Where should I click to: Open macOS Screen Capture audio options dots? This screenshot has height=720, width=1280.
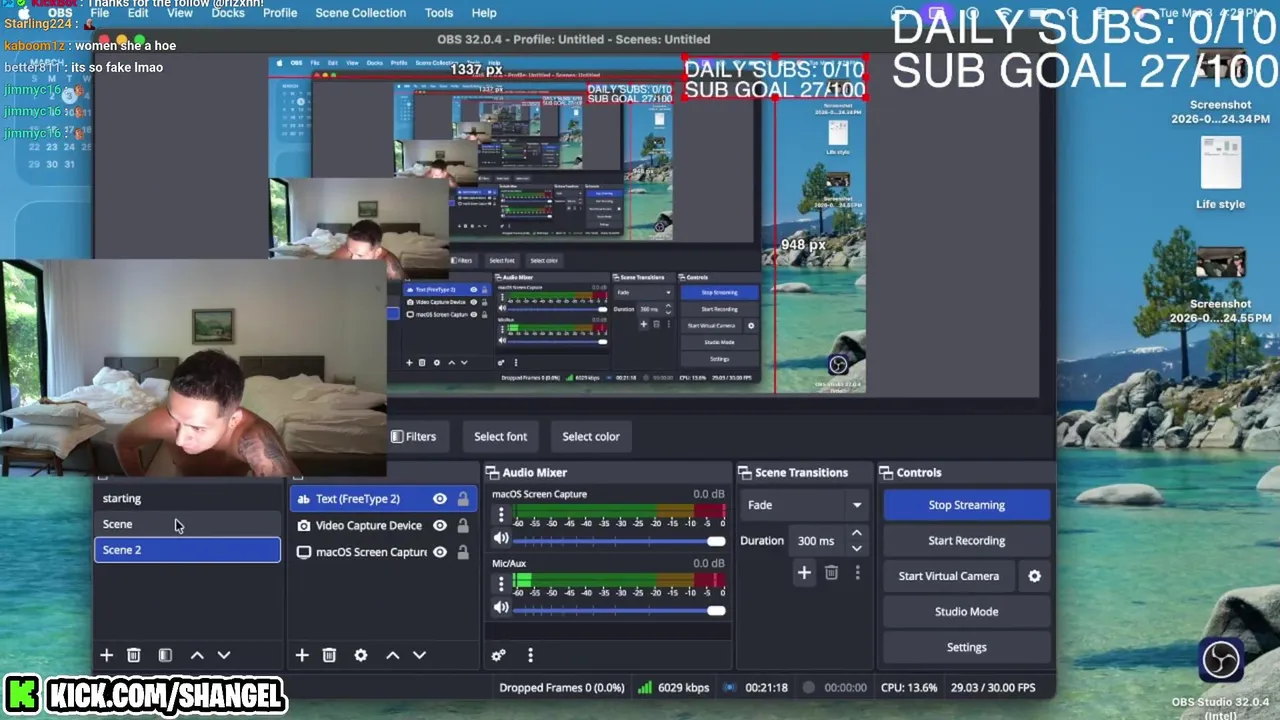(x=501, y=514)
